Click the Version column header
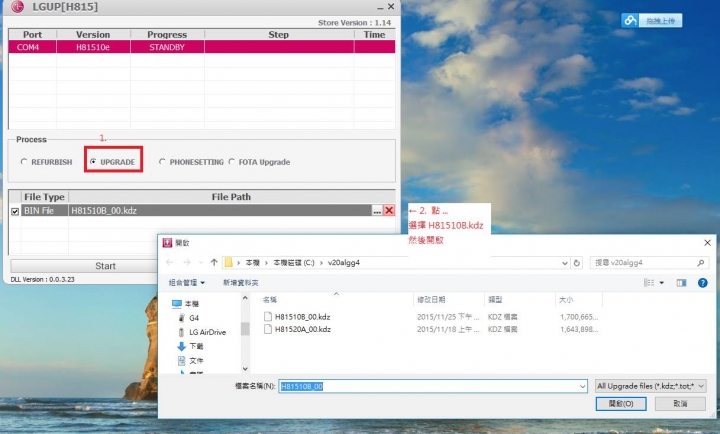This screenshot has width=720, height=434. [x=93, y=34]
